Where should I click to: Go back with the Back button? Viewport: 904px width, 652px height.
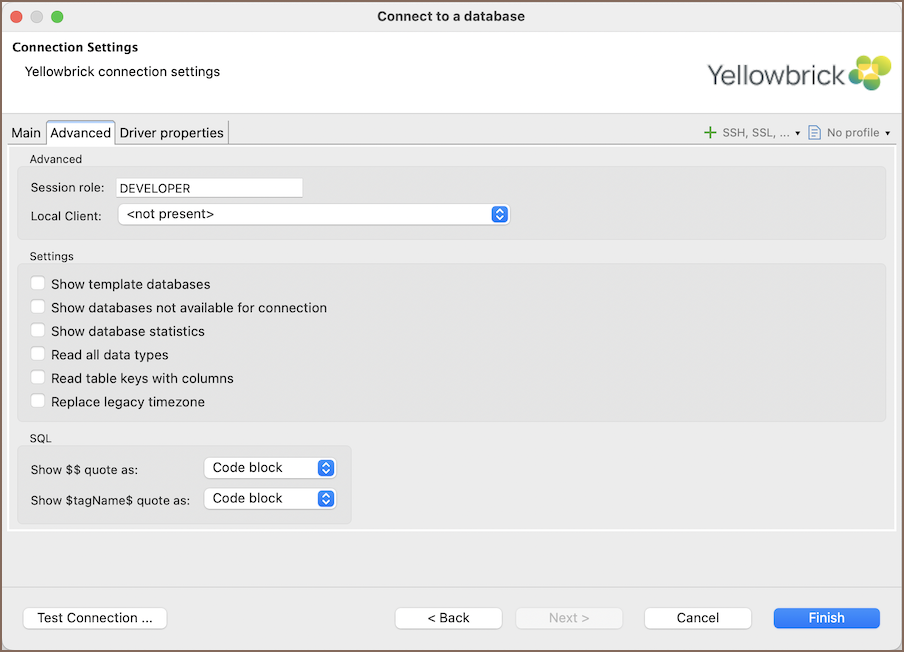pyautogui.click(x=448, y=618)
